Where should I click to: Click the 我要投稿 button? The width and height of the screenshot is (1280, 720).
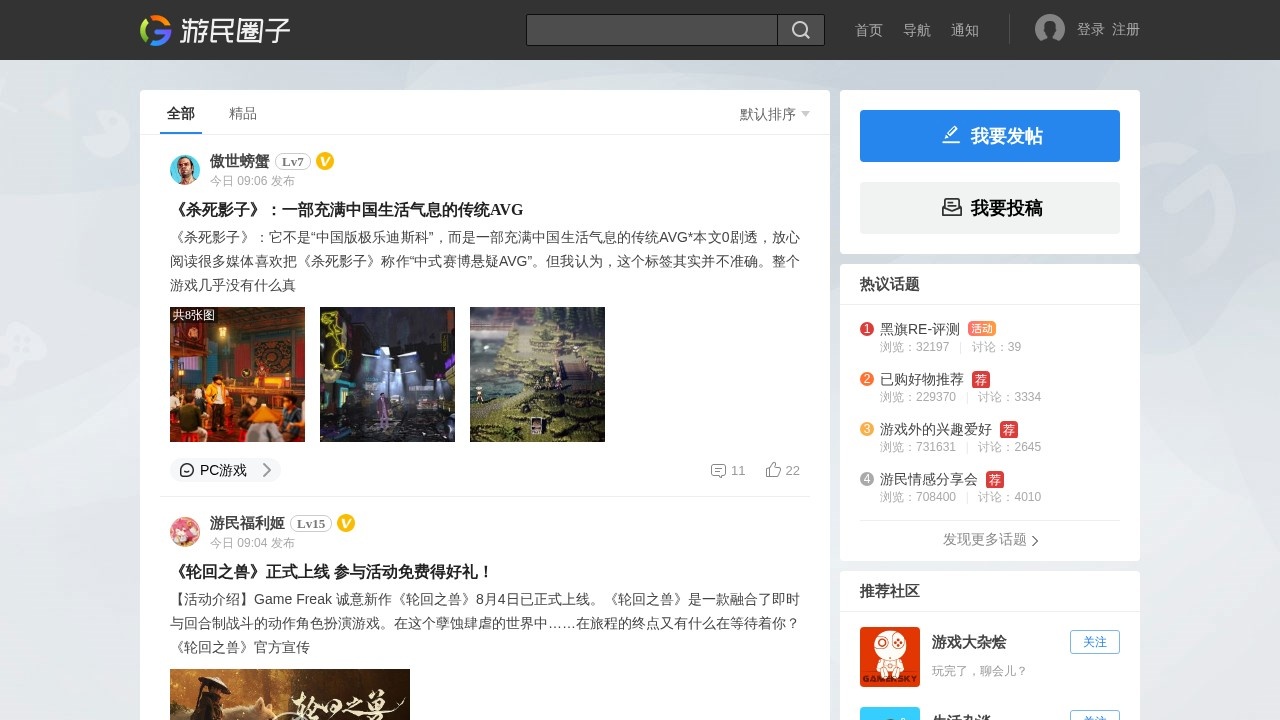(x=990, y=208)
